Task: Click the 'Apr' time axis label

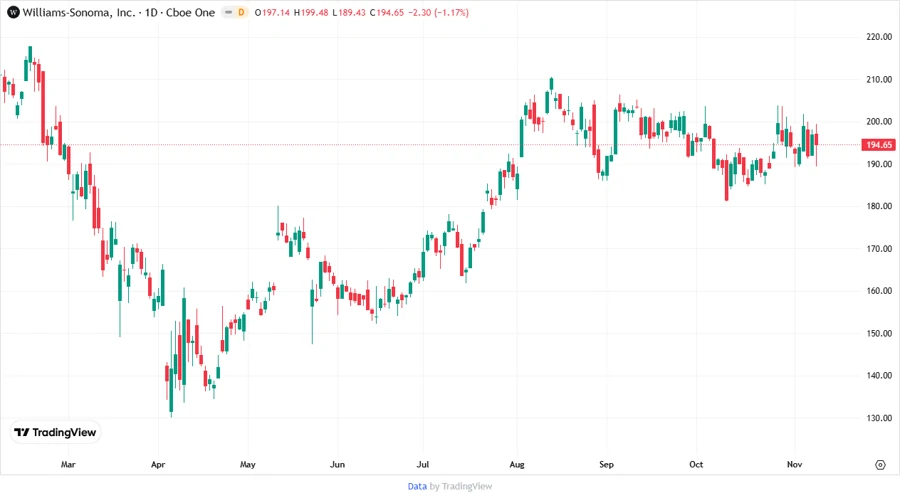Action: pos(158,464)
